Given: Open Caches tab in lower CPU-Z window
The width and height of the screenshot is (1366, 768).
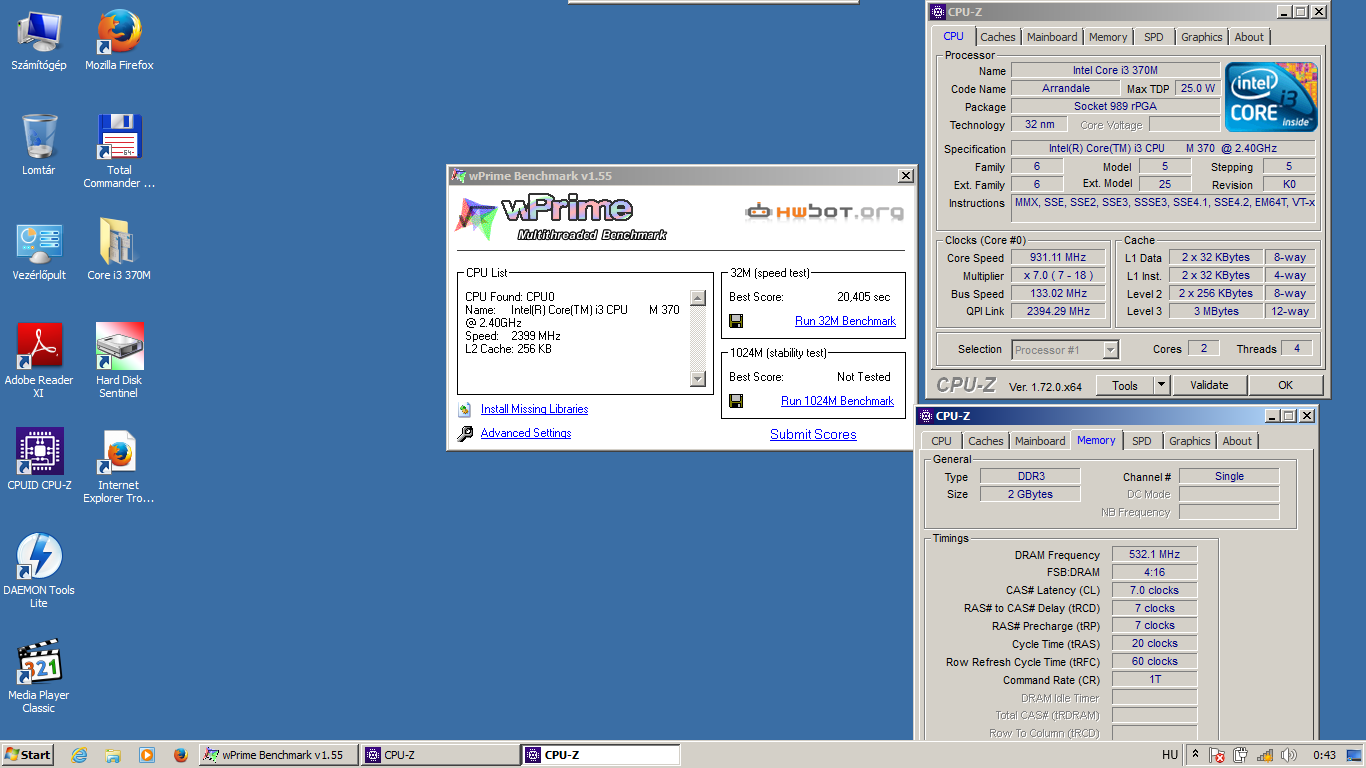Looking at the screenshot, I should (x=985, y=441).
